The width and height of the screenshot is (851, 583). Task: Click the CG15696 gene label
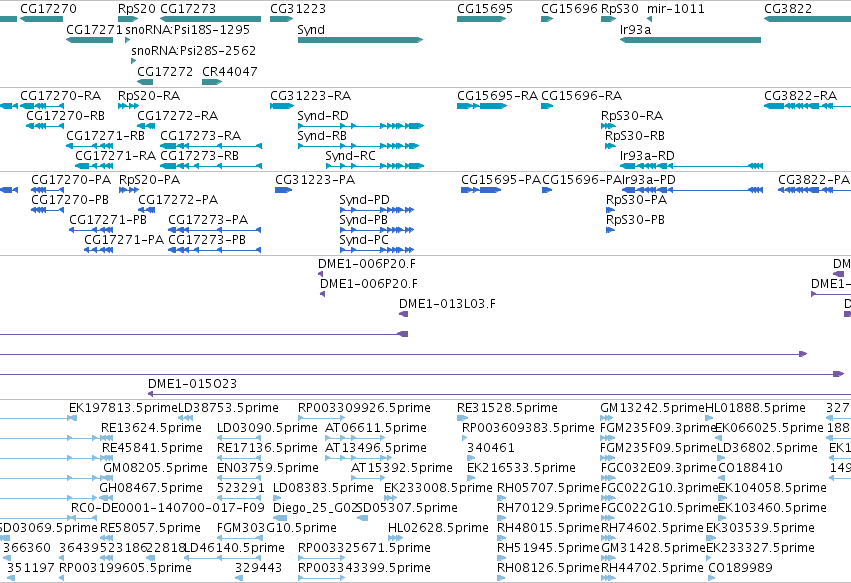(569, 9)
